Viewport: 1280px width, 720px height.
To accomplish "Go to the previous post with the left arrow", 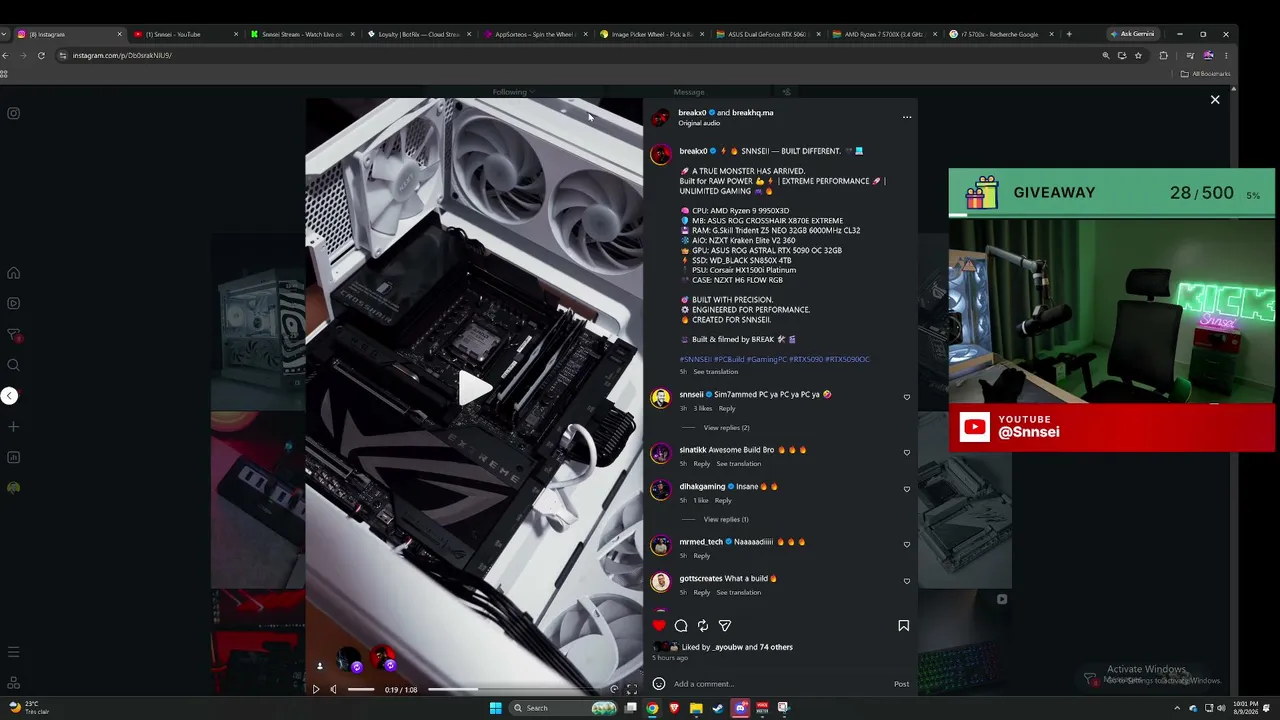I will pyautogui.click(x=9, y=396).
